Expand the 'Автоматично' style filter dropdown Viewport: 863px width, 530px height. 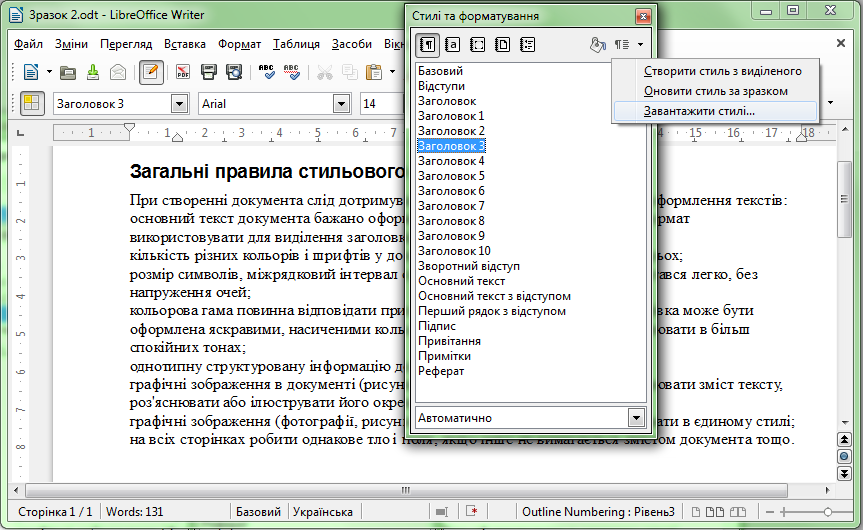pyautogui.click(x=636, y=417)
